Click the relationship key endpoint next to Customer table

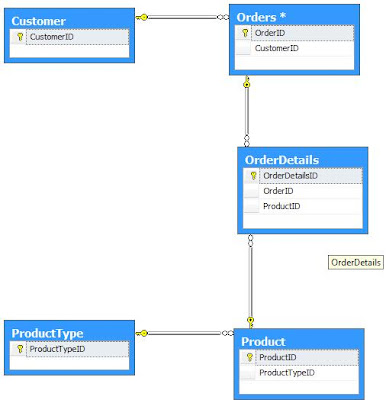point(142,17)
